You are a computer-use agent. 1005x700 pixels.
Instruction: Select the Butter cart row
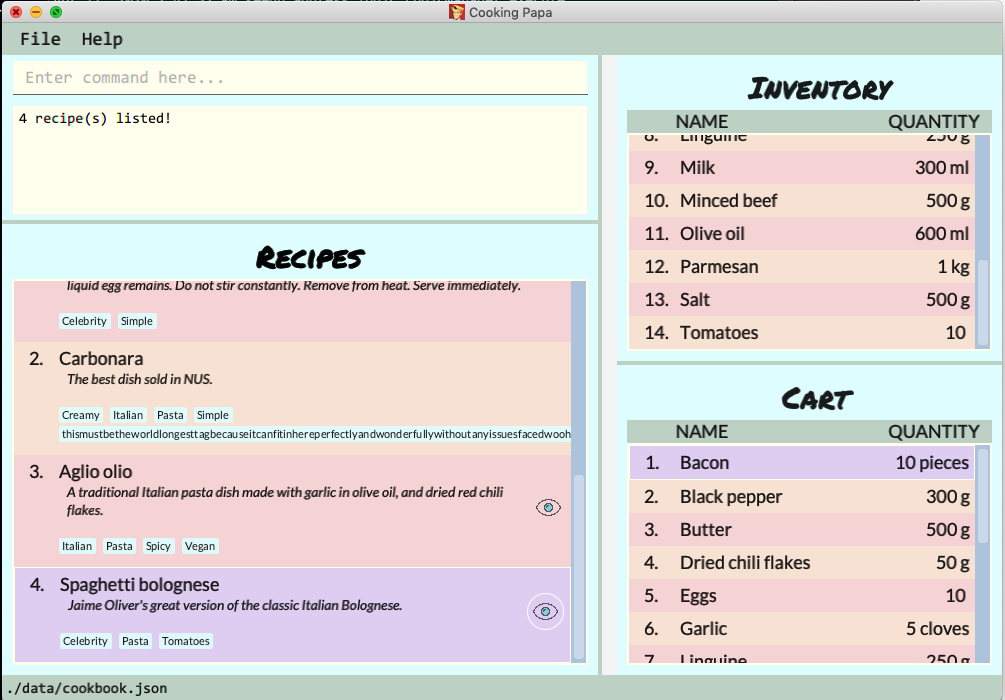801,529
